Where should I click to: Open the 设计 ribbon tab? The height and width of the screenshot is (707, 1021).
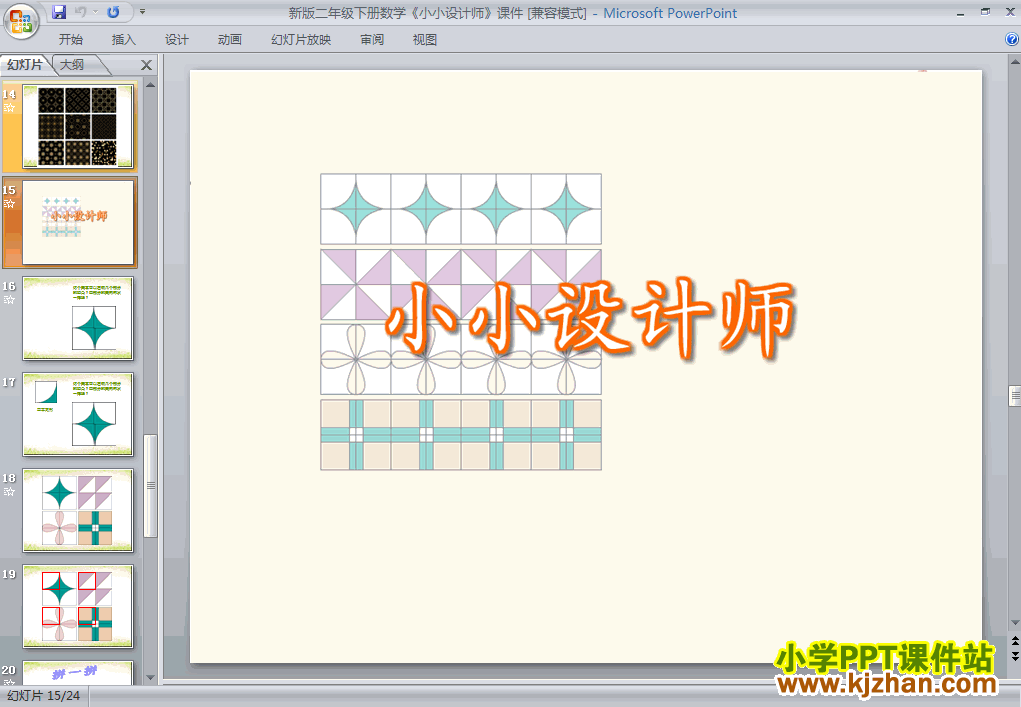tap(176, 40)
